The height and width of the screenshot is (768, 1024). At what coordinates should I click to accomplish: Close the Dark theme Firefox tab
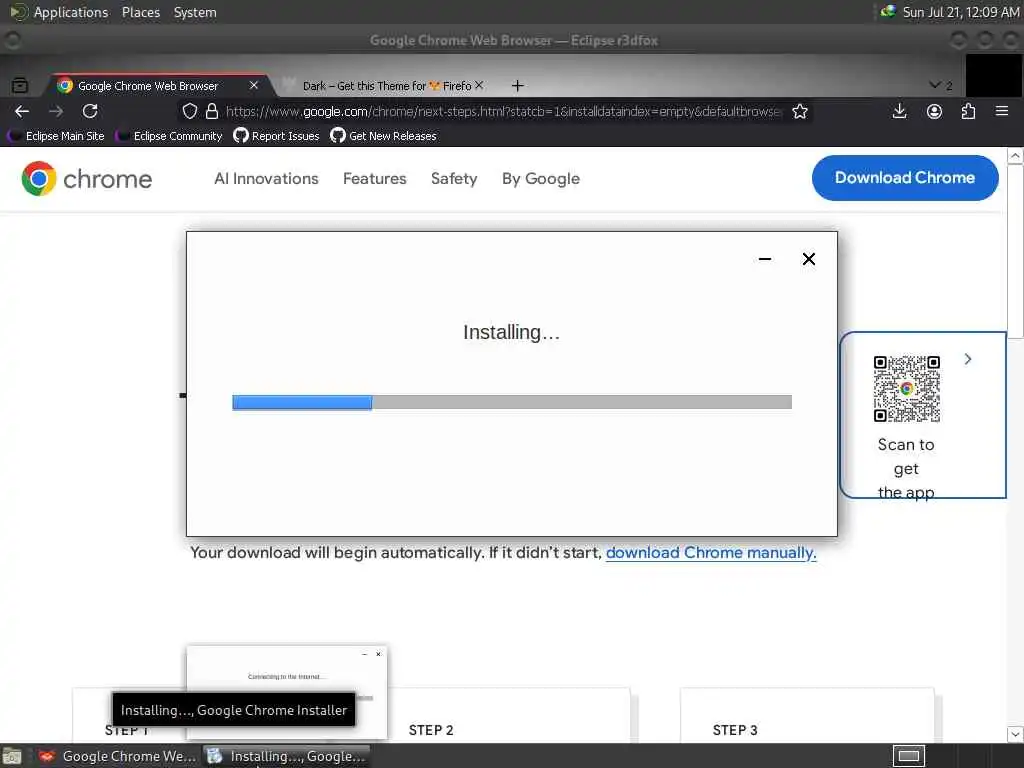click(x=479, y=86)
